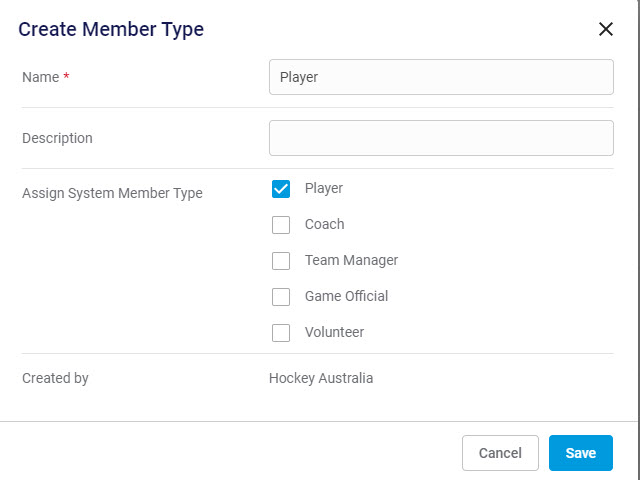Click the Name field label
This screenshot has width=640, height=480.
tap(40, 77)
